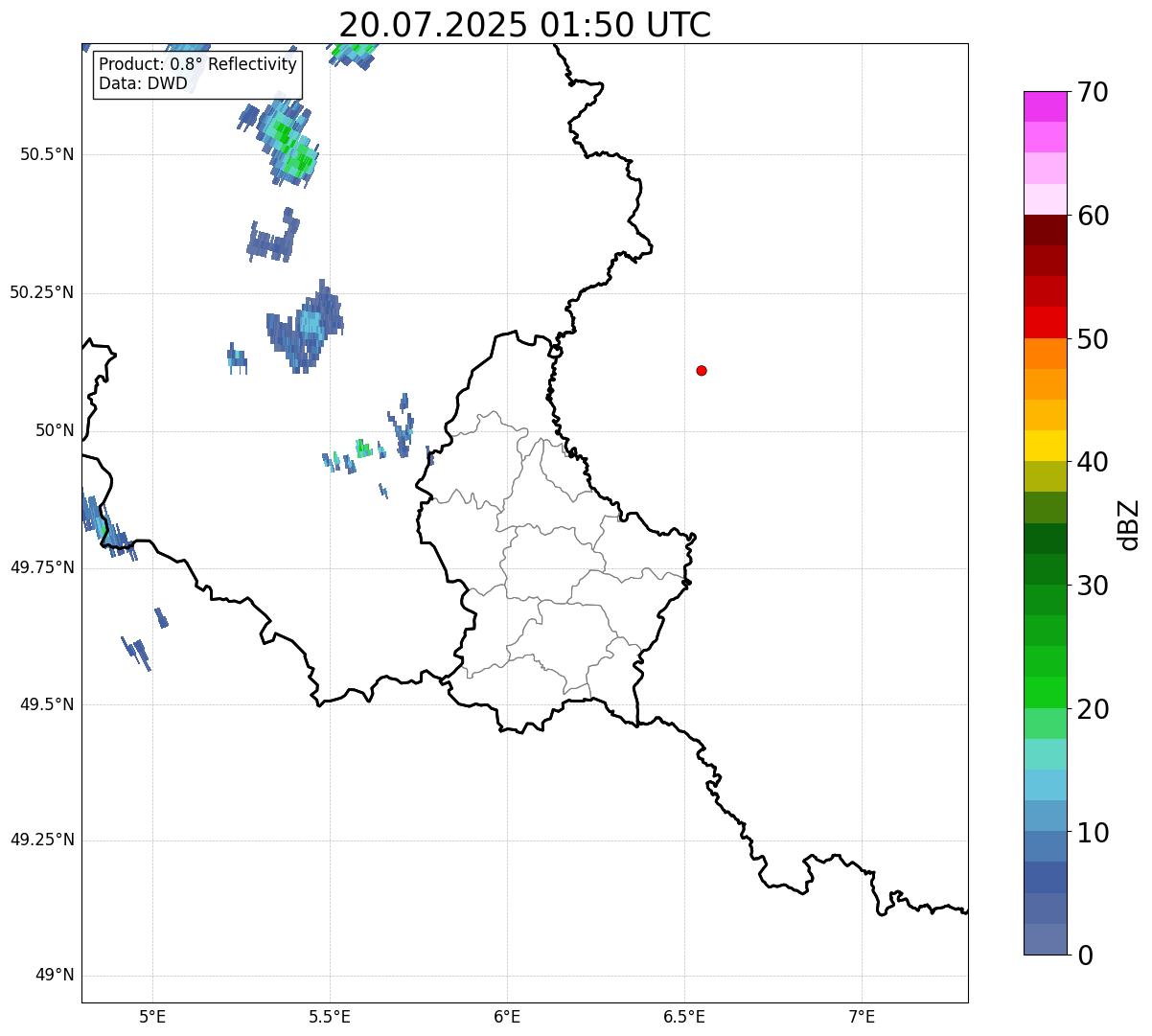1152x1036 pixels.
Task: Pick the bright green swatch just above 20
Action: (x=1045, y=693)
